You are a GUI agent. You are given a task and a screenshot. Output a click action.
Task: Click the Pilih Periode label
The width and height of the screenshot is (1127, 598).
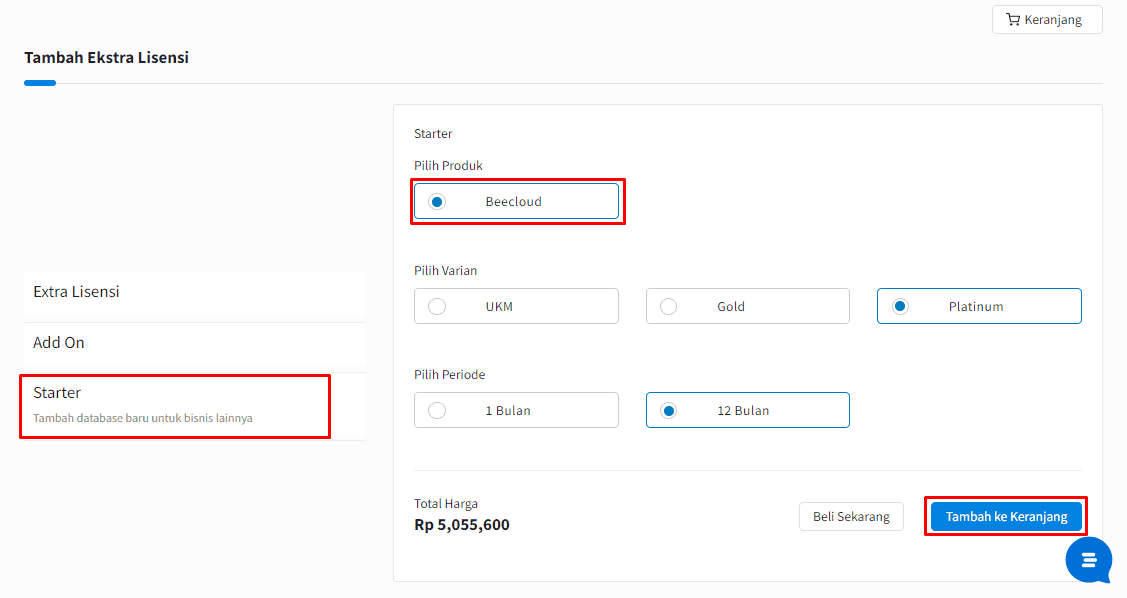(450, 374)
